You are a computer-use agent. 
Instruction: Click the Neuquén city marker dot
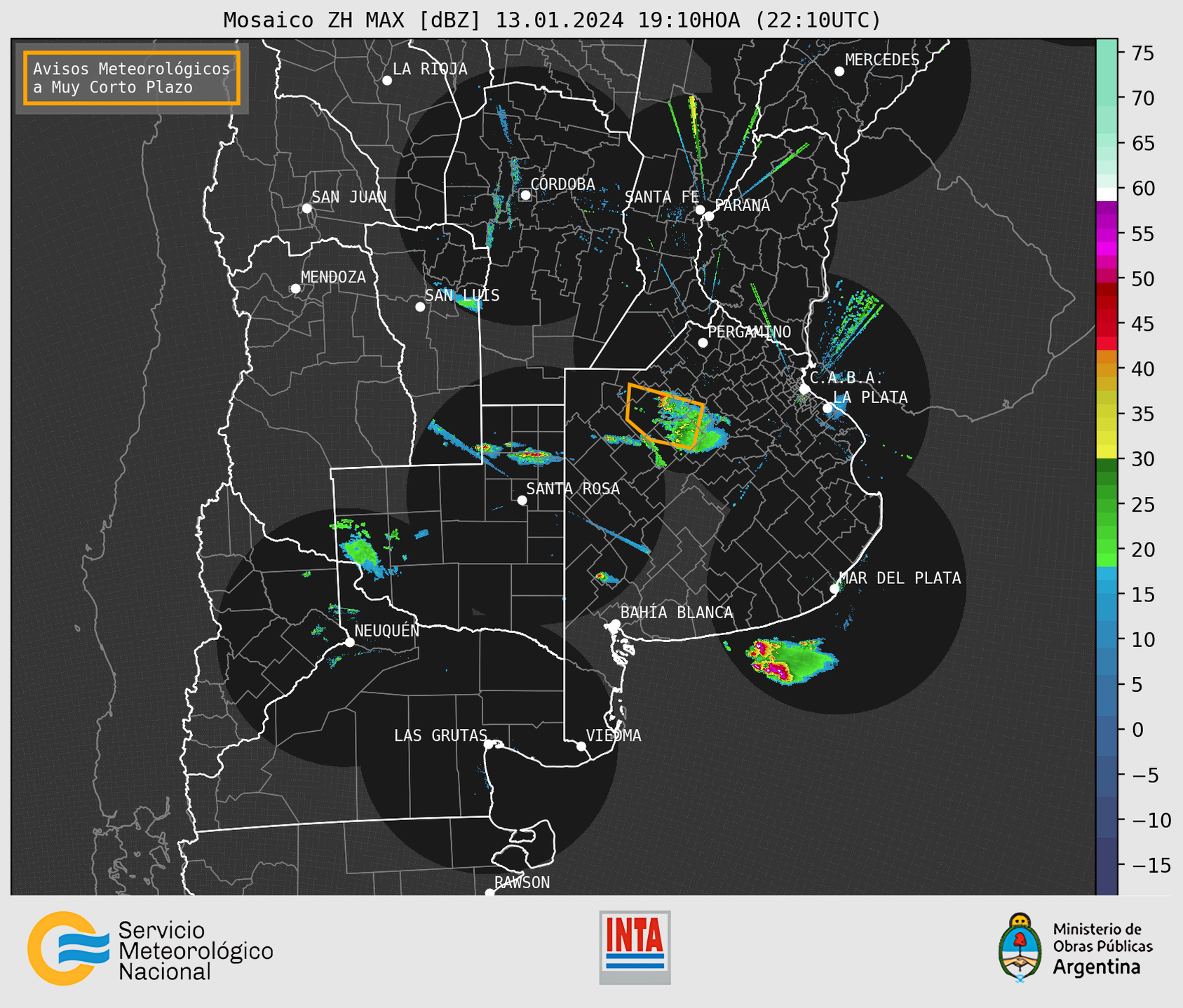tap(350, 642)
